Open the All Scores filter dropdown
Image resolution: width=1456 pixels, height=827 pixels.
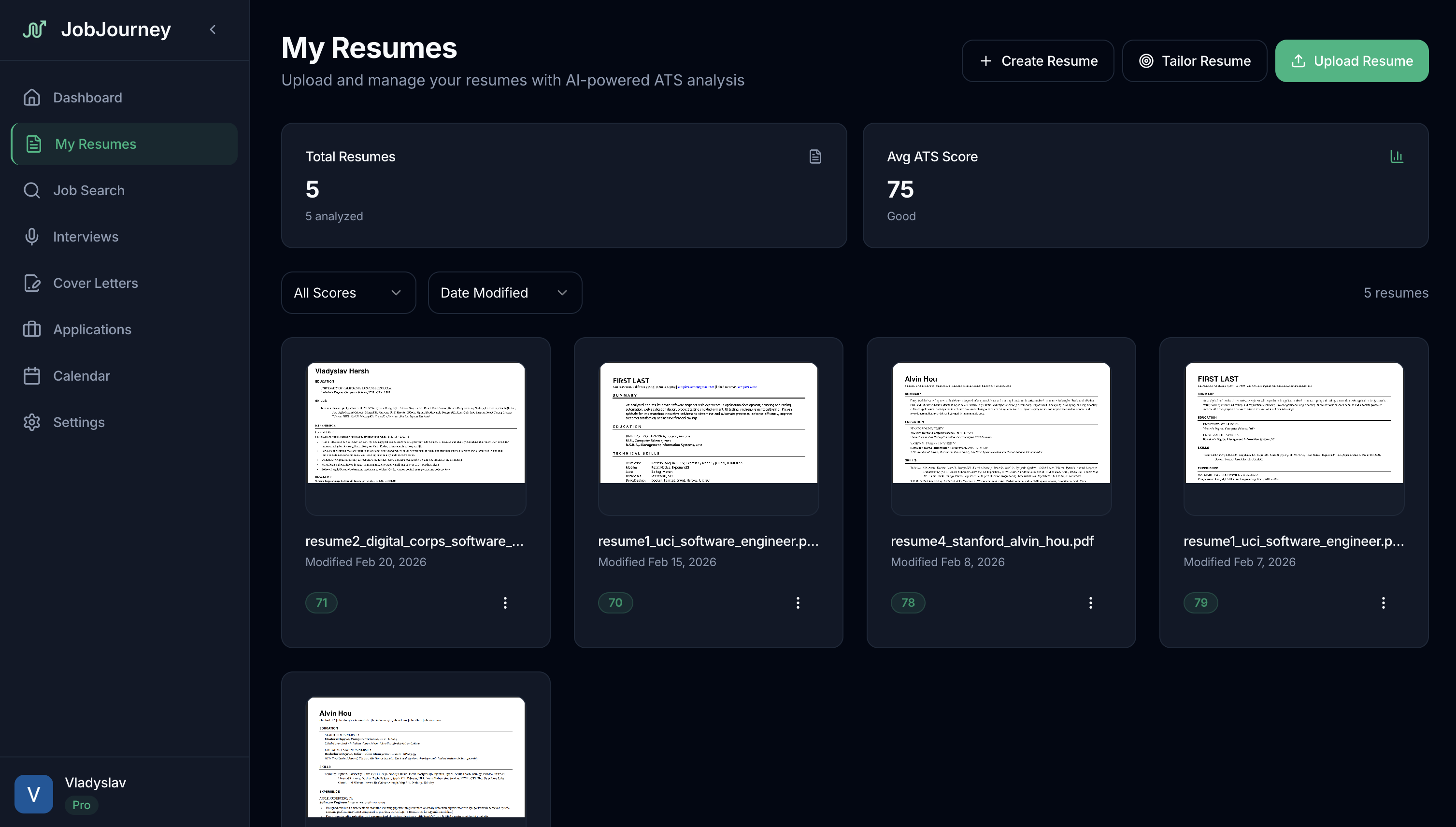point(348,293)
